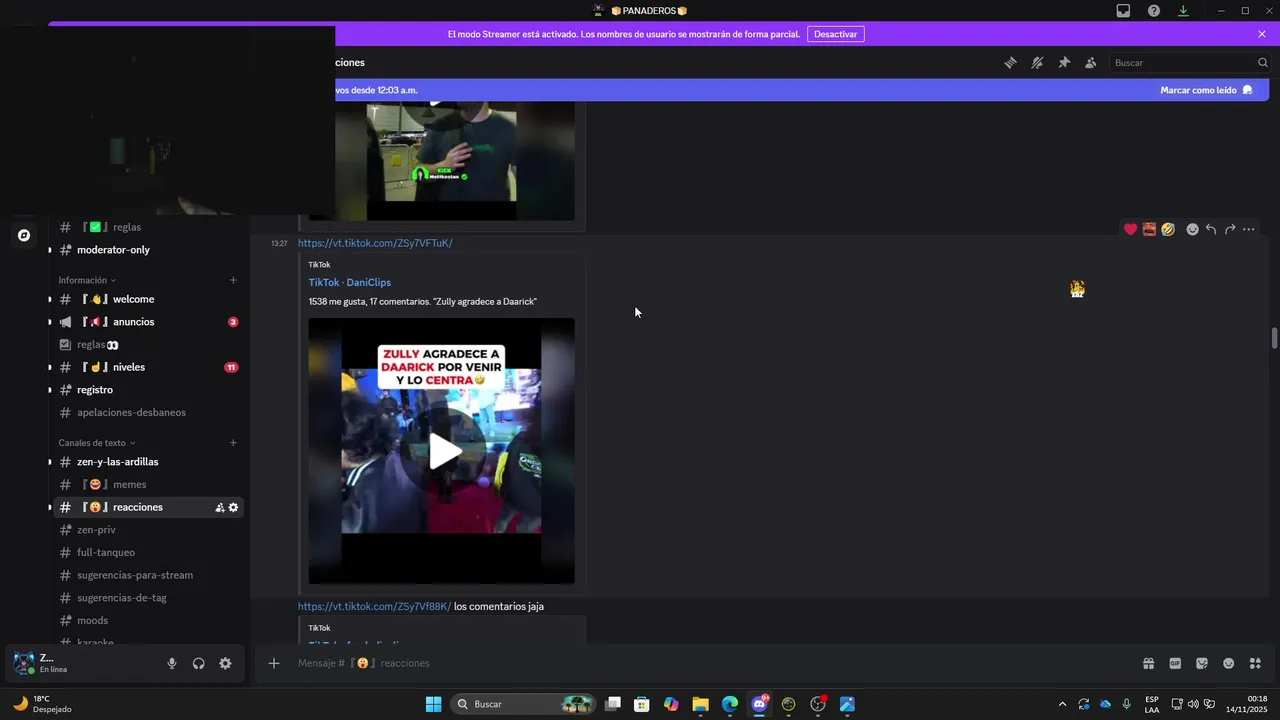The image size is (1280, 720).
Task: Open the apps icon in message bar
Action: [1255, 663]
